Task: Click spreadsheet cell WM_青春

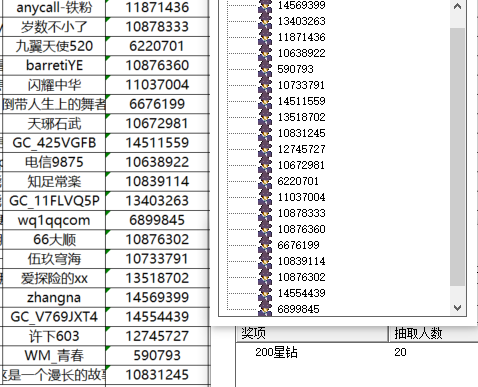Action: tap(54, 355)
